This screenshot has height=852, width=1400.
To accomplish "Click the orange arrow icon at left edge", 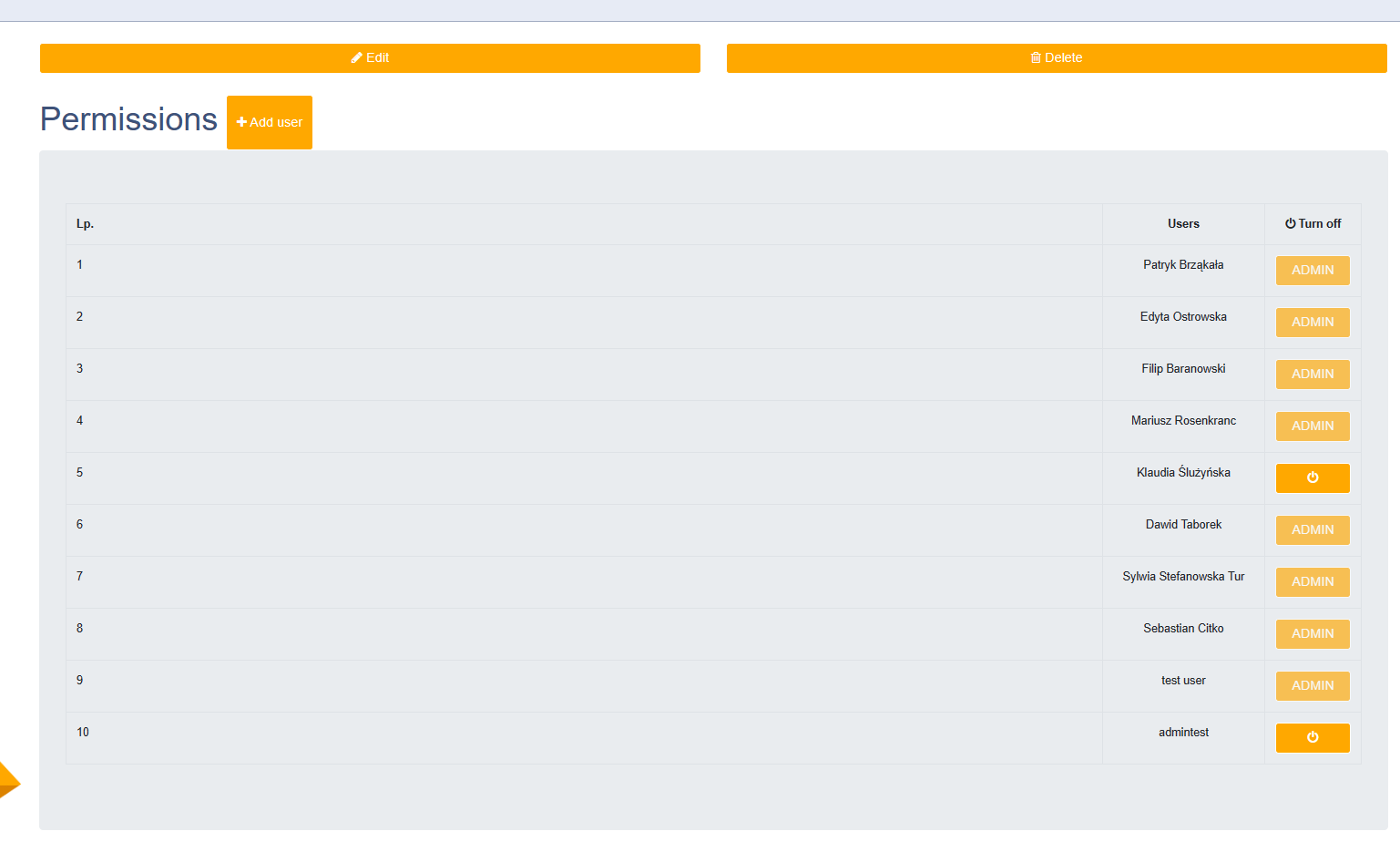I will point(8,781).
